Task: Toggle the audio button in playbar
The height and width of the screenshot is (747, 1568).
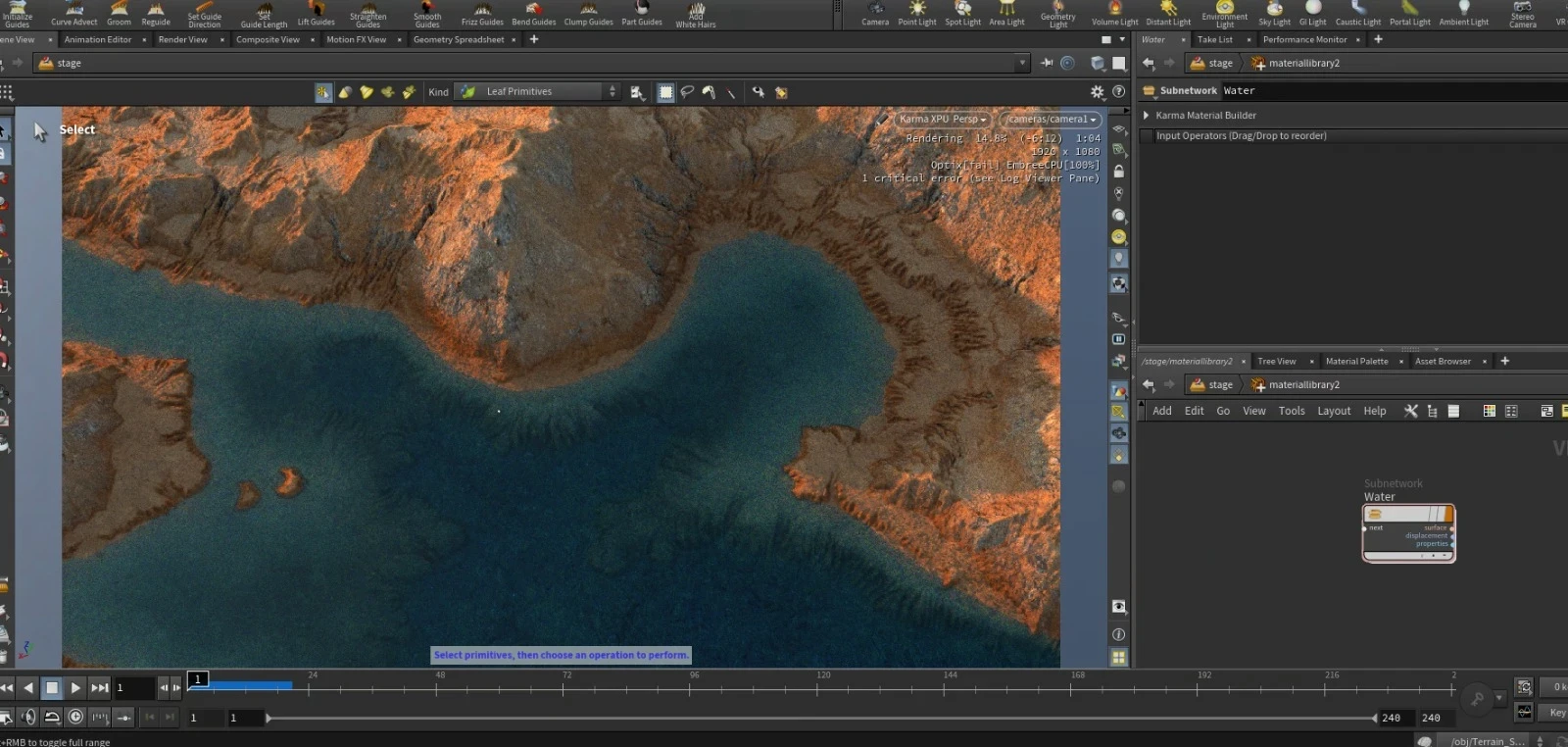Action: tap(28, 718)
